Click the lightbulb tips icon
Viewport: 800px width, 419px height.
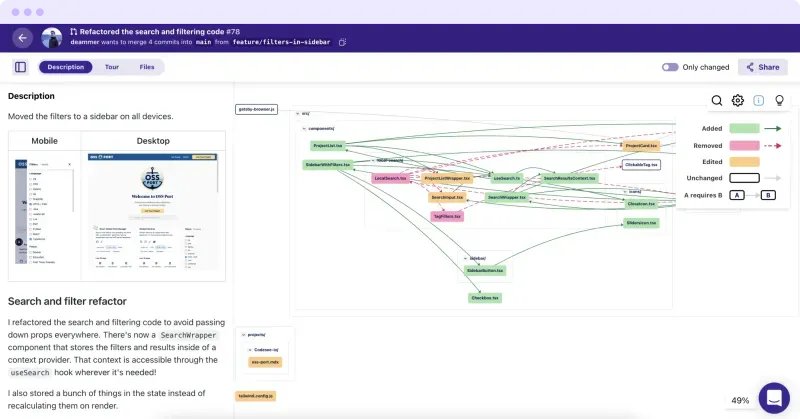pyautogui.click(x=779, y=101)
